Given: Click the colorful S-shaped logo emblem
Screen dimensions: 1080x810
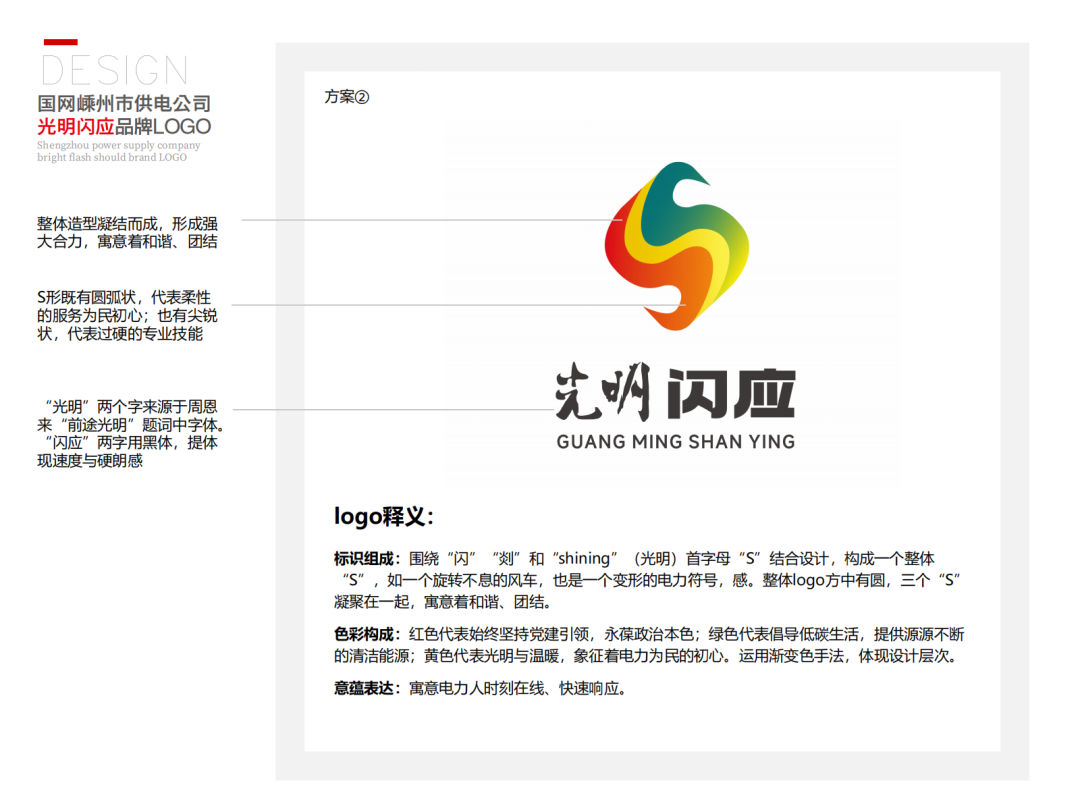Looking at the screenshot, I should click(x=677, y=247).
